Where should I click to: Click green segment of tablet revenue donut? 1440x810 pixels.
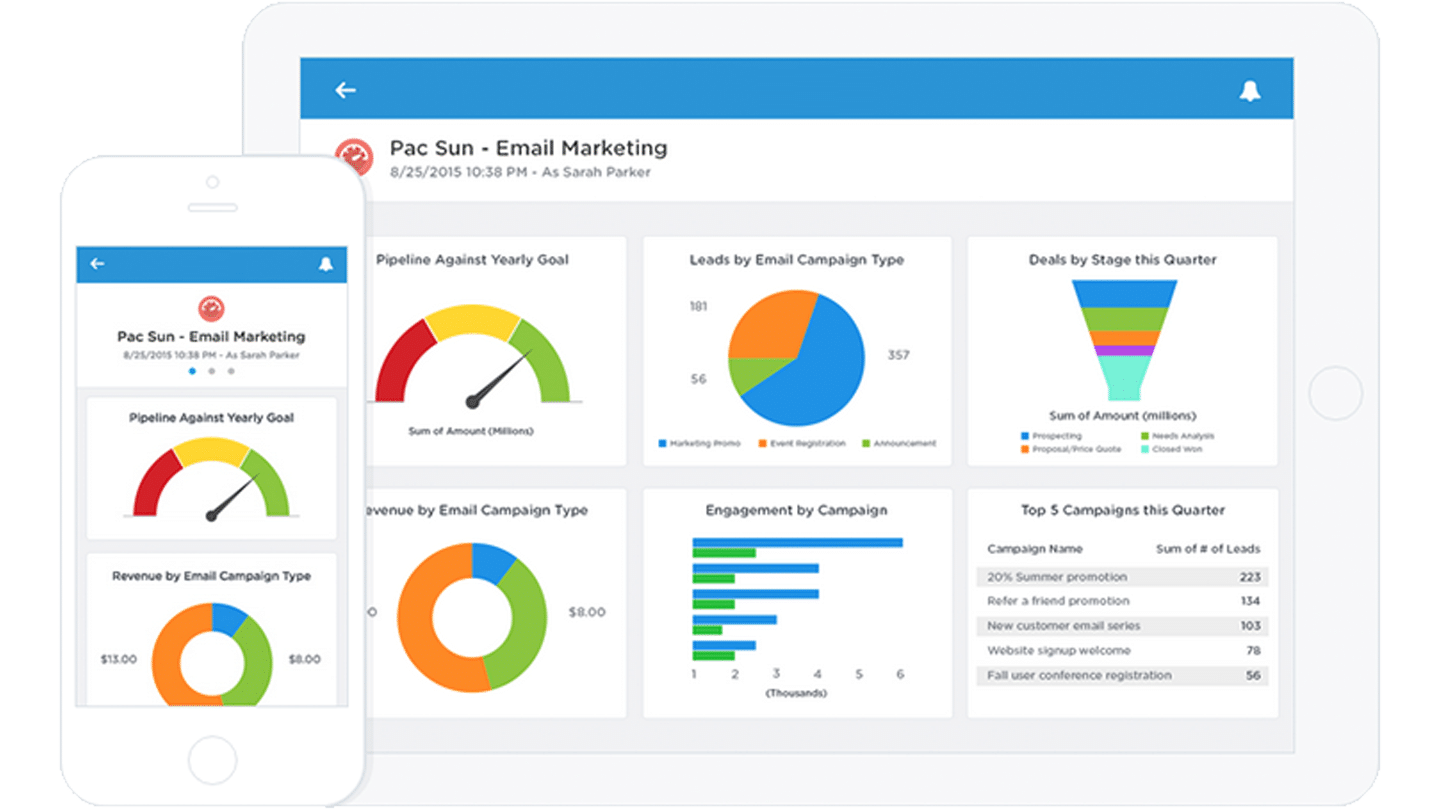click(x=528, y=625)
